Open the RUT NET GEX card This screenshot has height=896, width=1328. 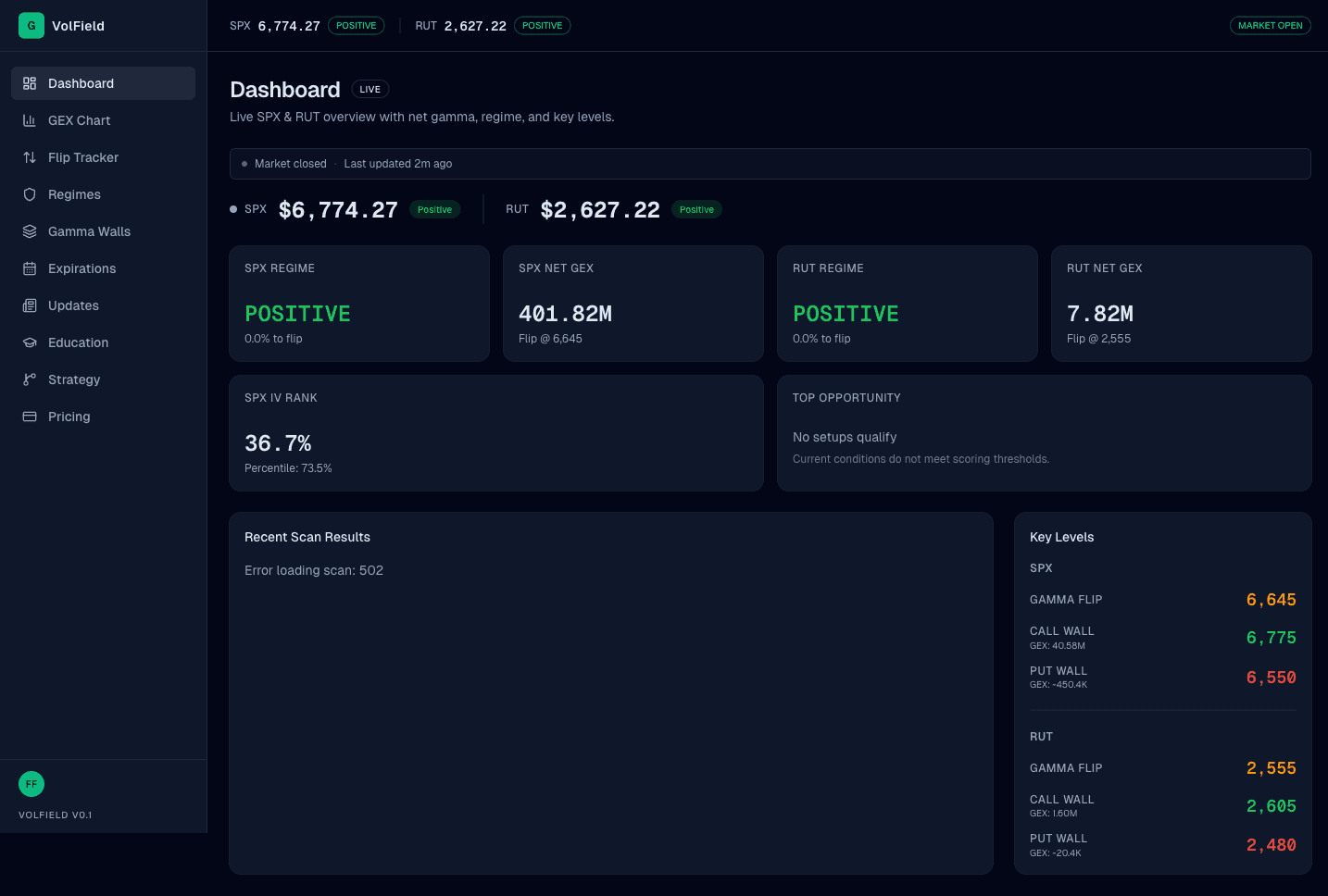pyautogui.click(x=1182, y=304)
